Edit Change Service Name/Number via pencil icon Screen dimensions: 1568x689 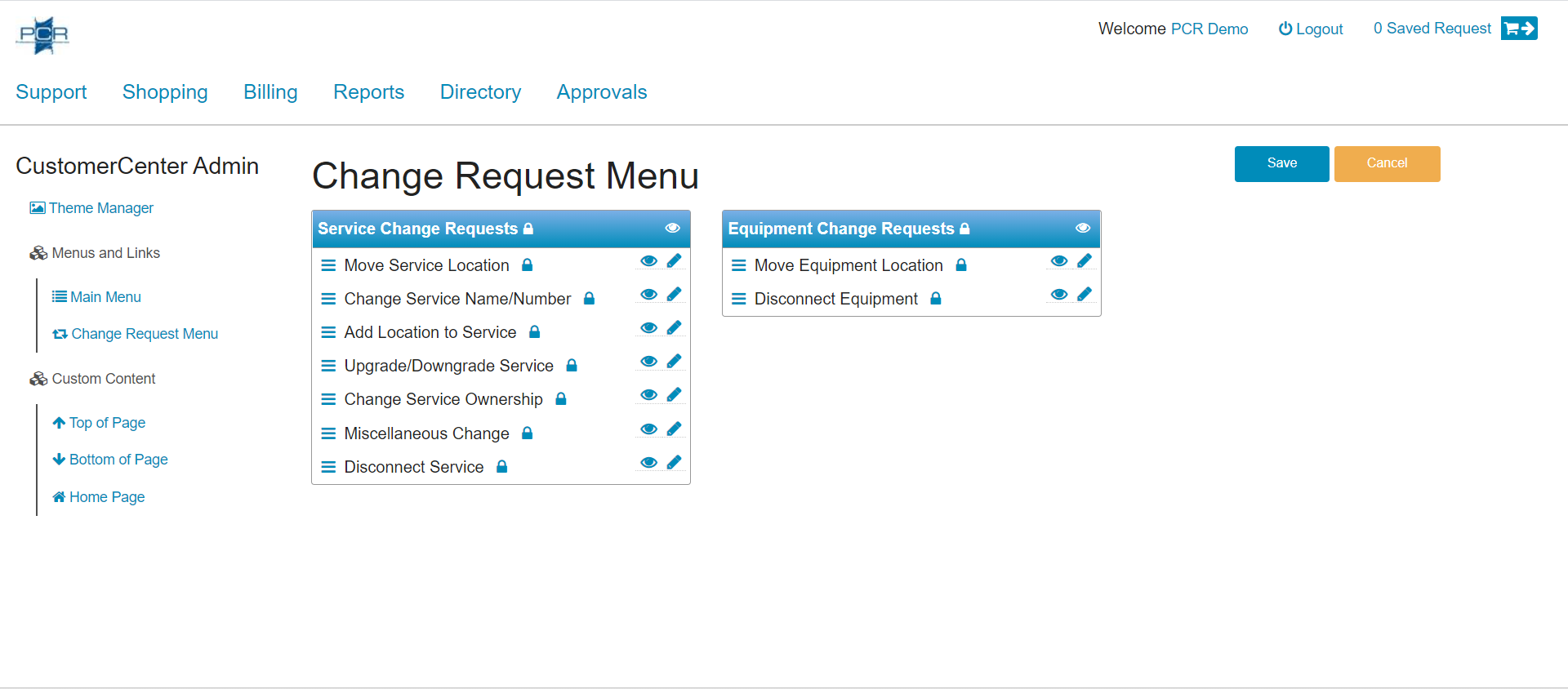(674, 295)
